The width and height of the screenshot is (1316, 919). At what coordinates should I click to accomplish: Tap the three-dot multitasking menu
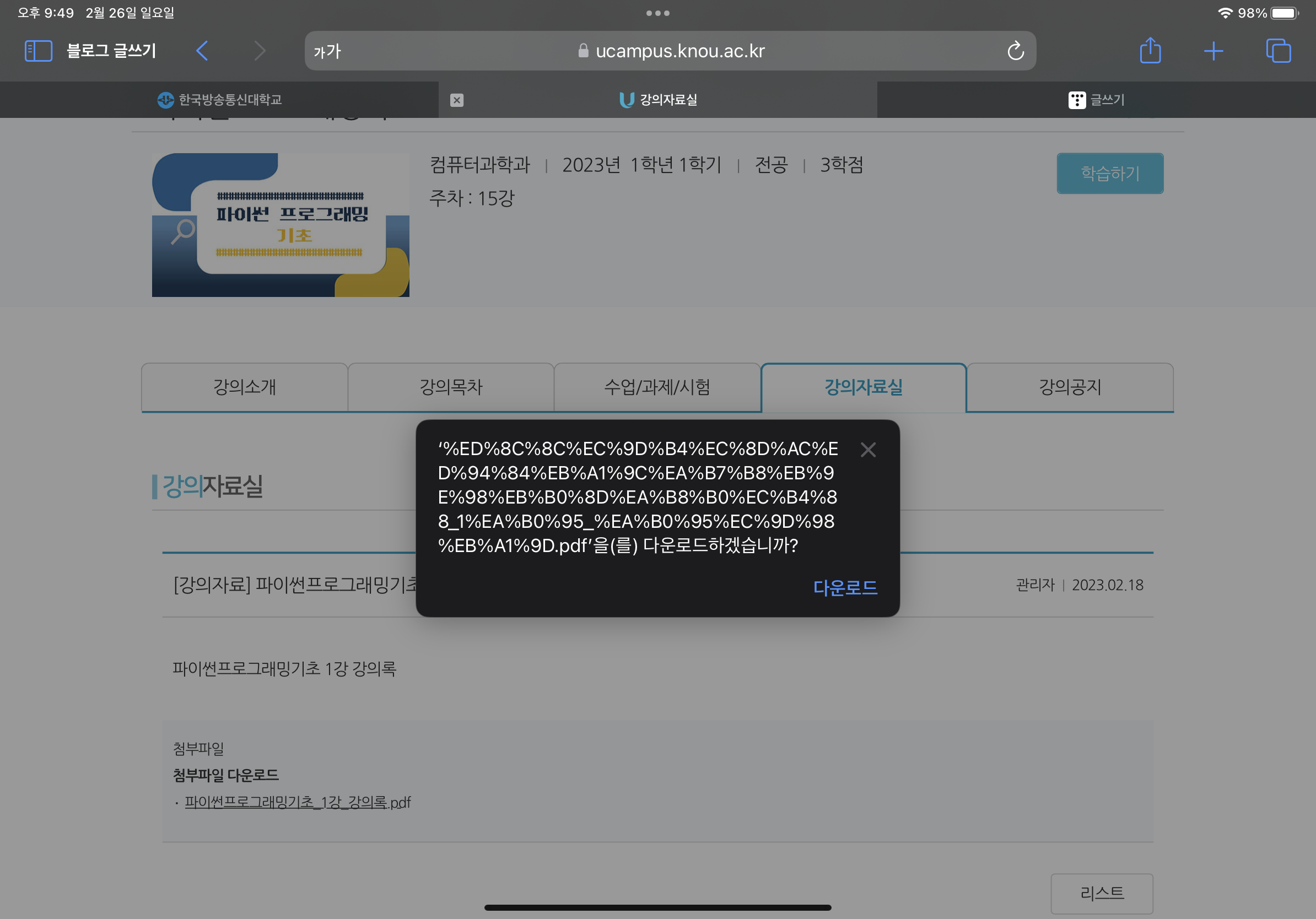(657, 13)
